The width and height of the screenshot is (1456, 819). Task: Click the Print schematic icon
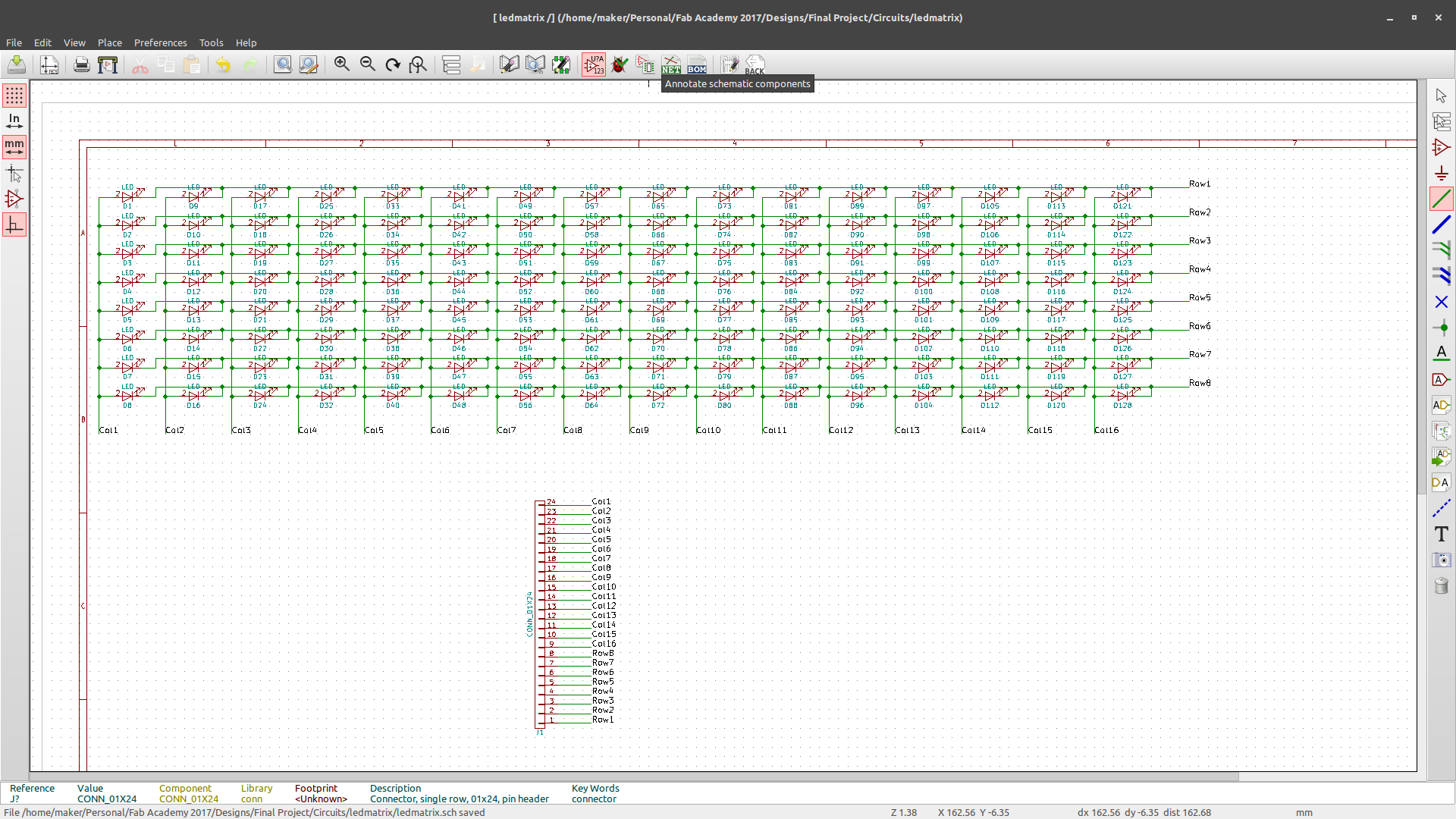(82, 64)
